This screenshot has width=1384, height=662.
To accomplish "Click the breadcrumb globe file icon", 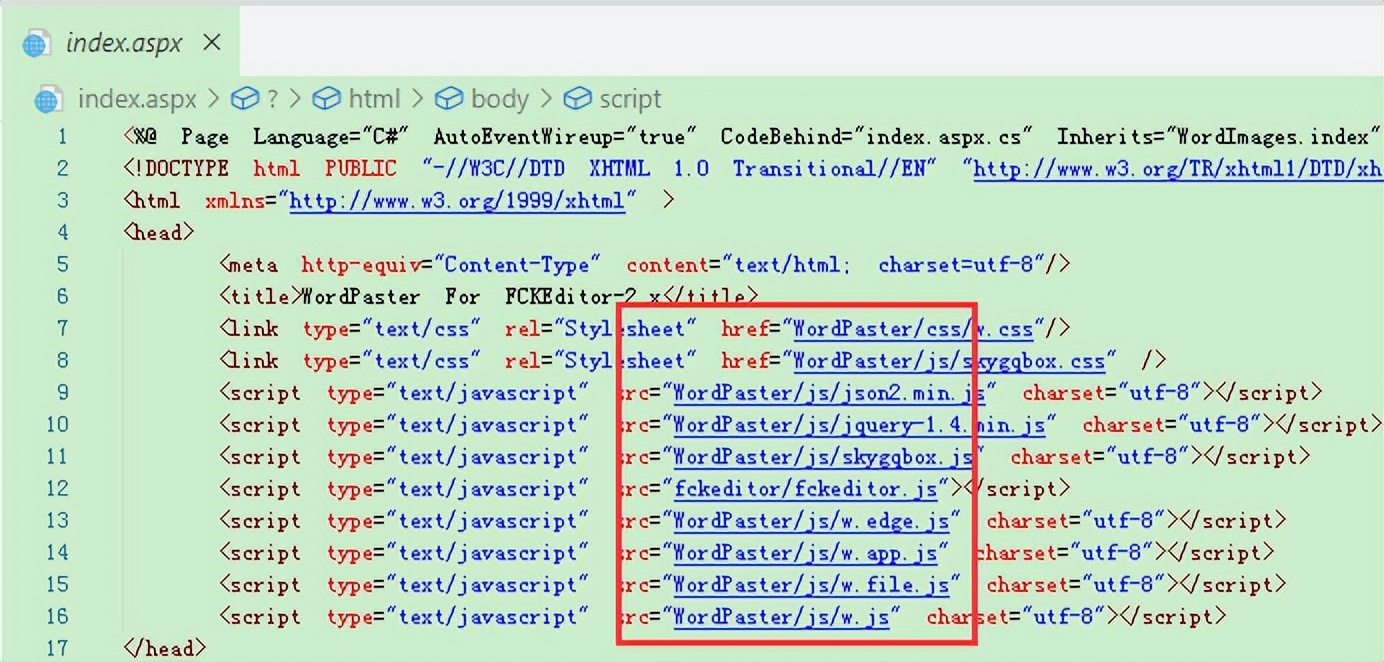I will point(48,100).
